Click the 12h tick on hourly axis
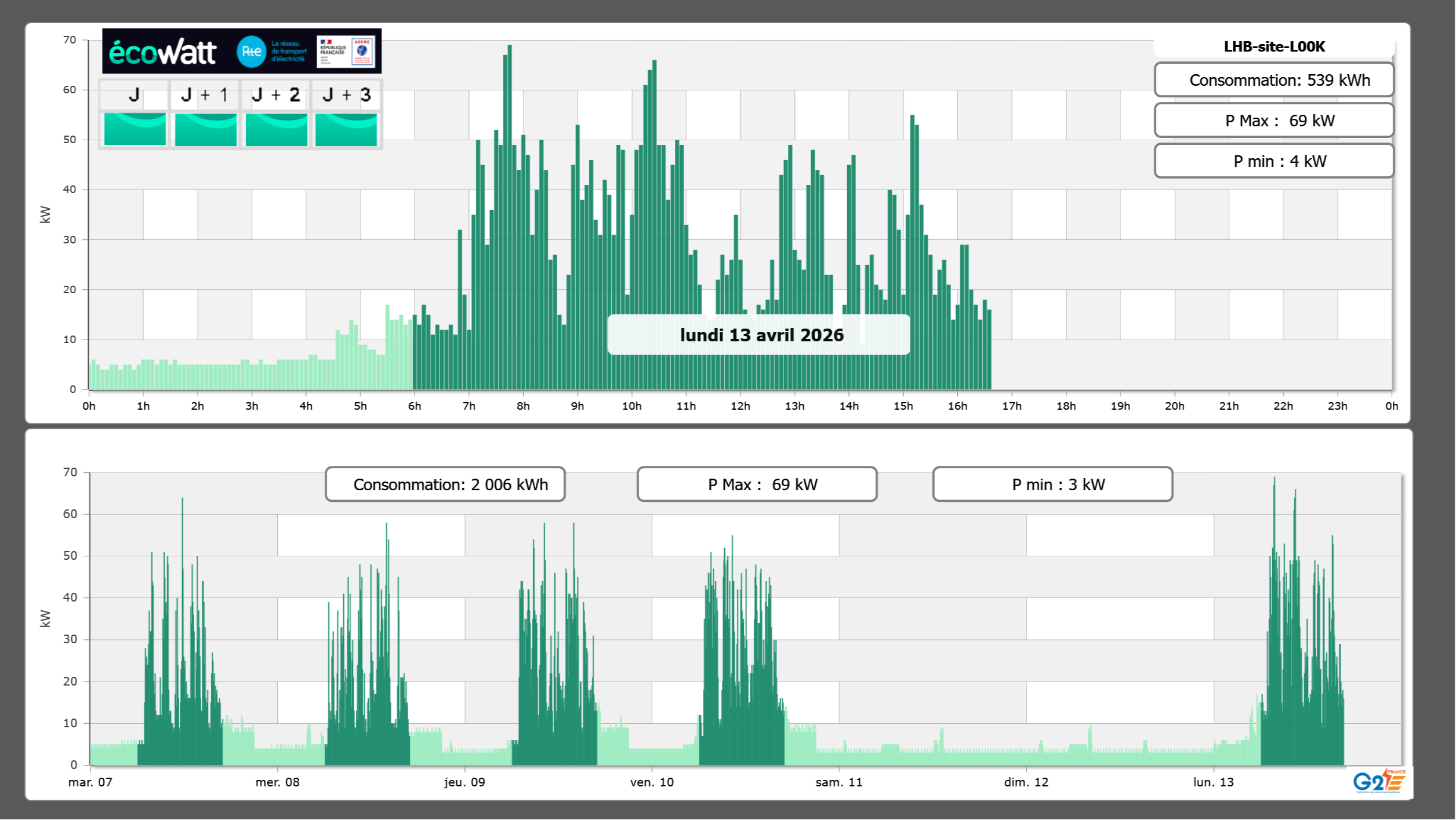 (x=740, y=406)
